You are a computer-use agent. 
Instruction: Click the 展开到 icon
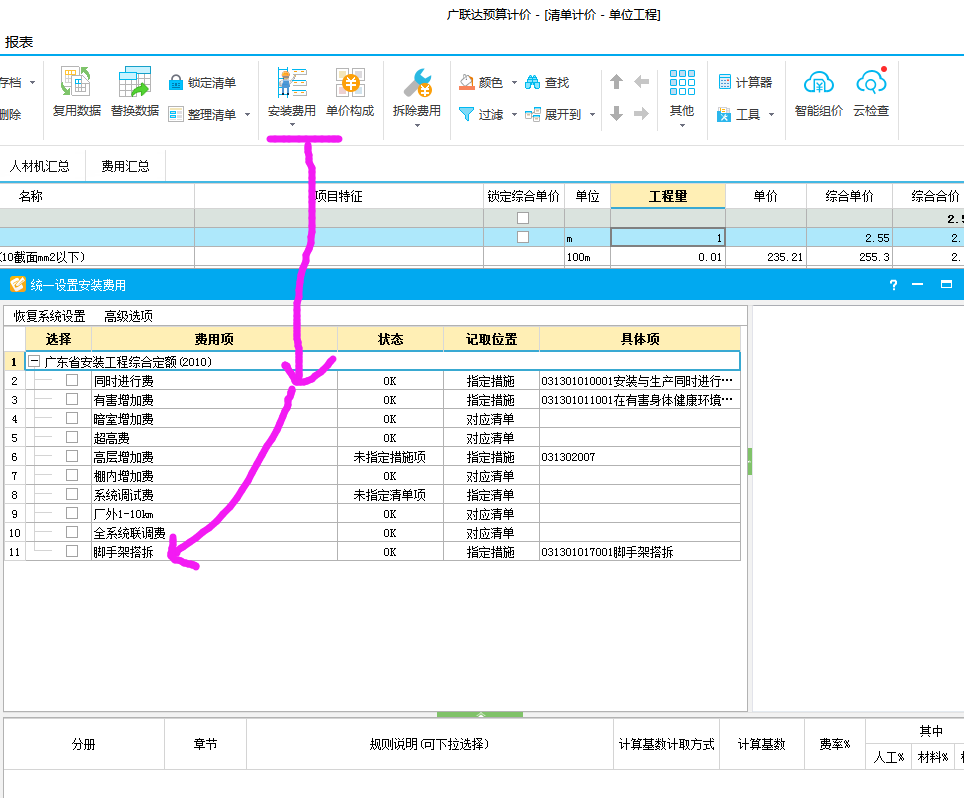click(532, 114)
